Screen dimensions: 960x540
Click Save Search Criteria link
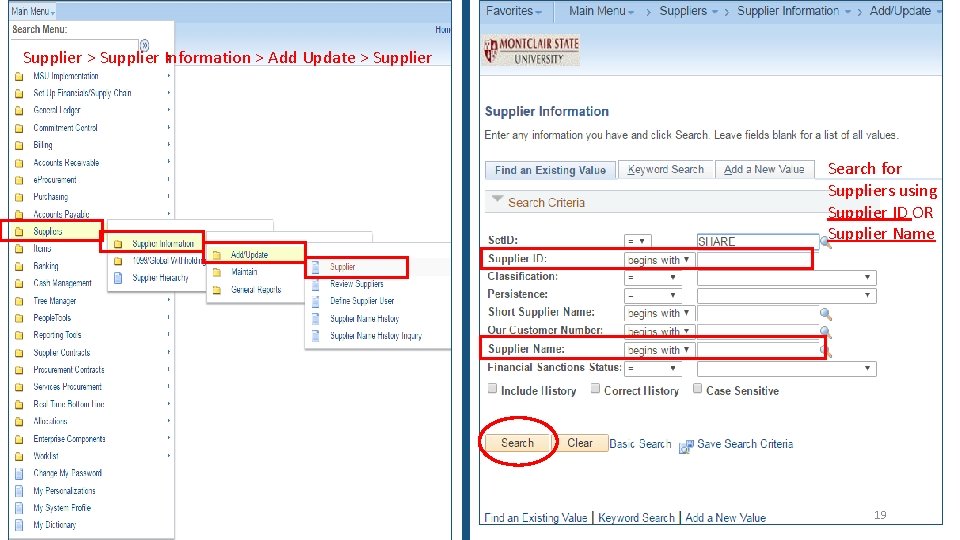click(745, 444)
